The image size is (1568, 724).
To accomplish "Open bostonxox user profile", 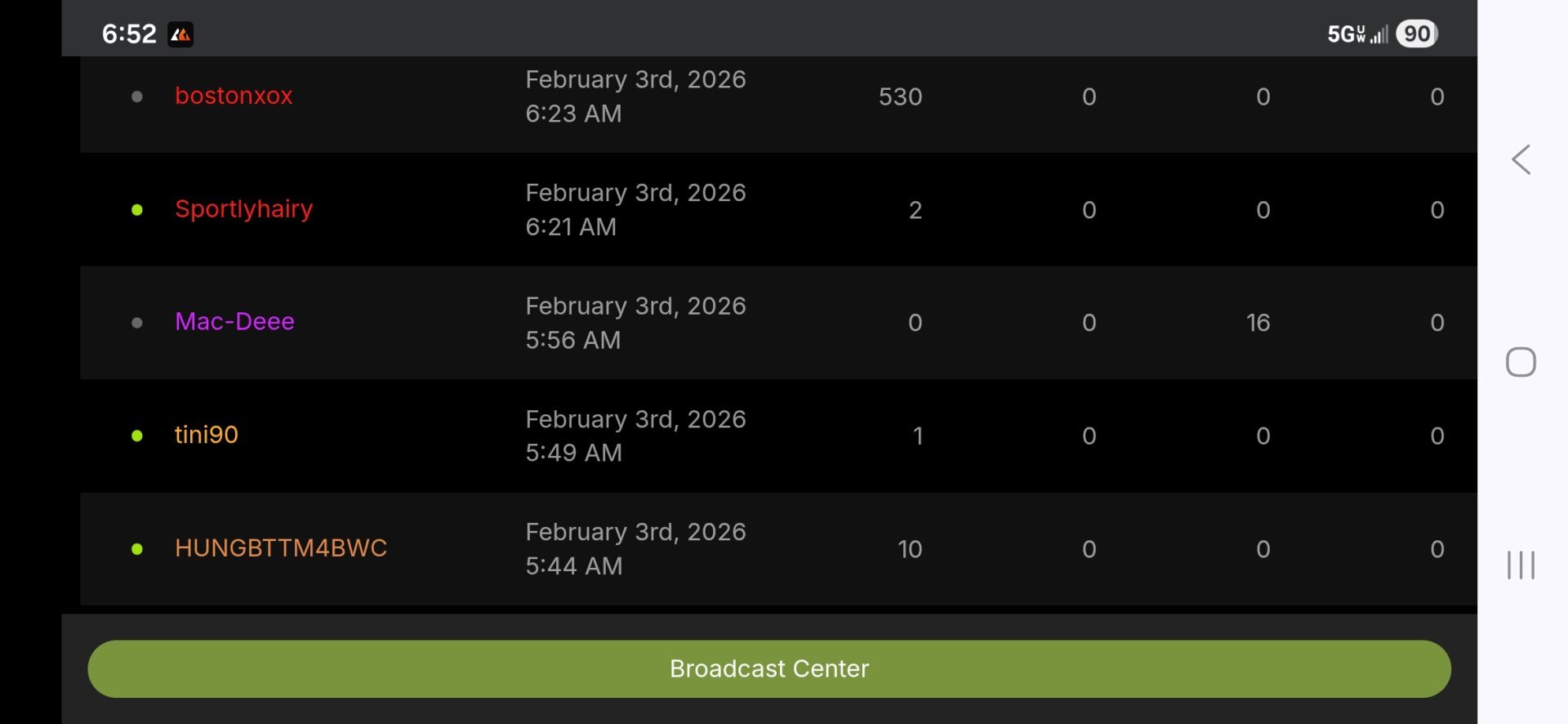I will point(234,96).
